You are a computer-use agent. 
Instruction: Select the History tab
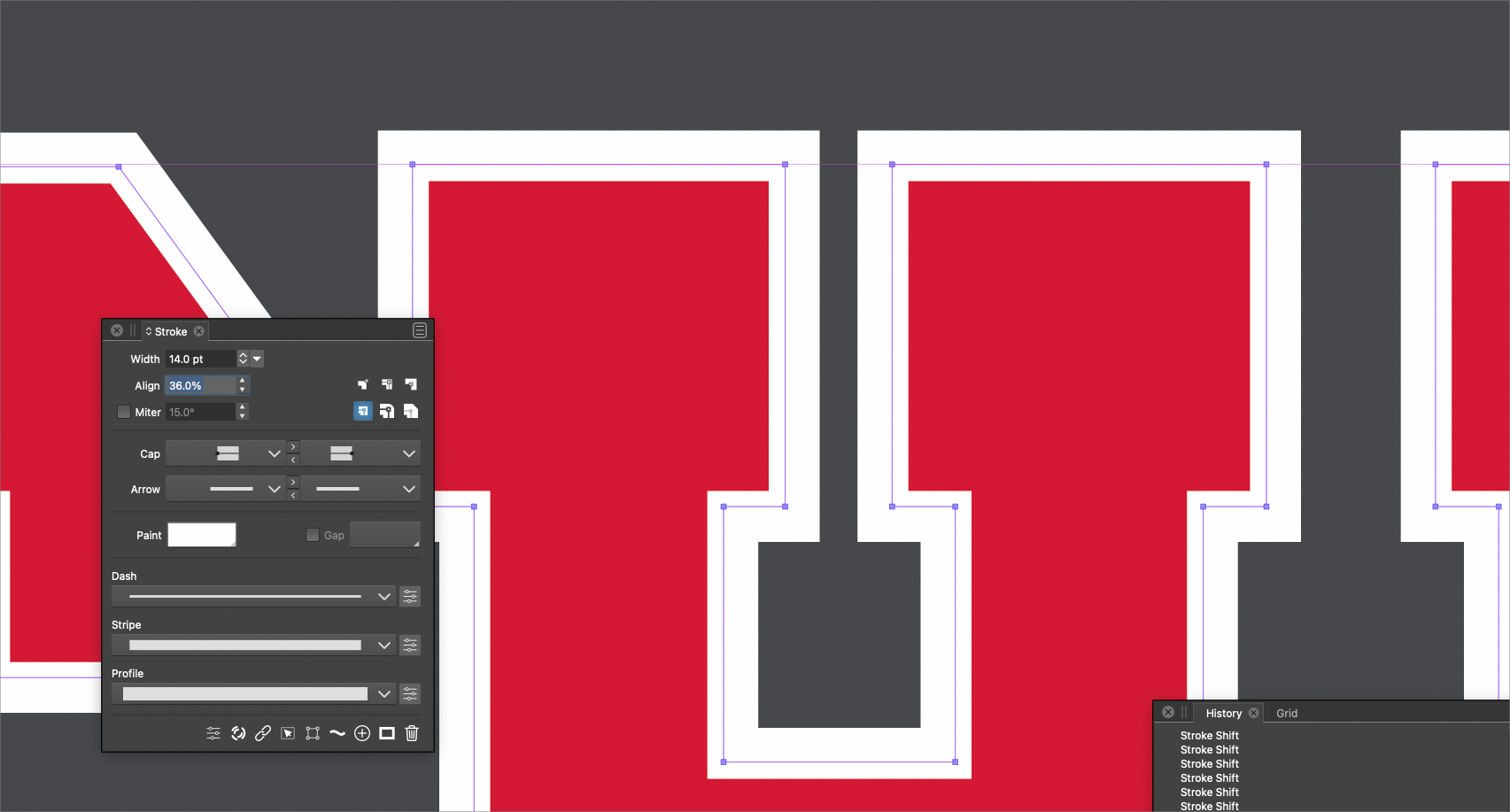1223,714
